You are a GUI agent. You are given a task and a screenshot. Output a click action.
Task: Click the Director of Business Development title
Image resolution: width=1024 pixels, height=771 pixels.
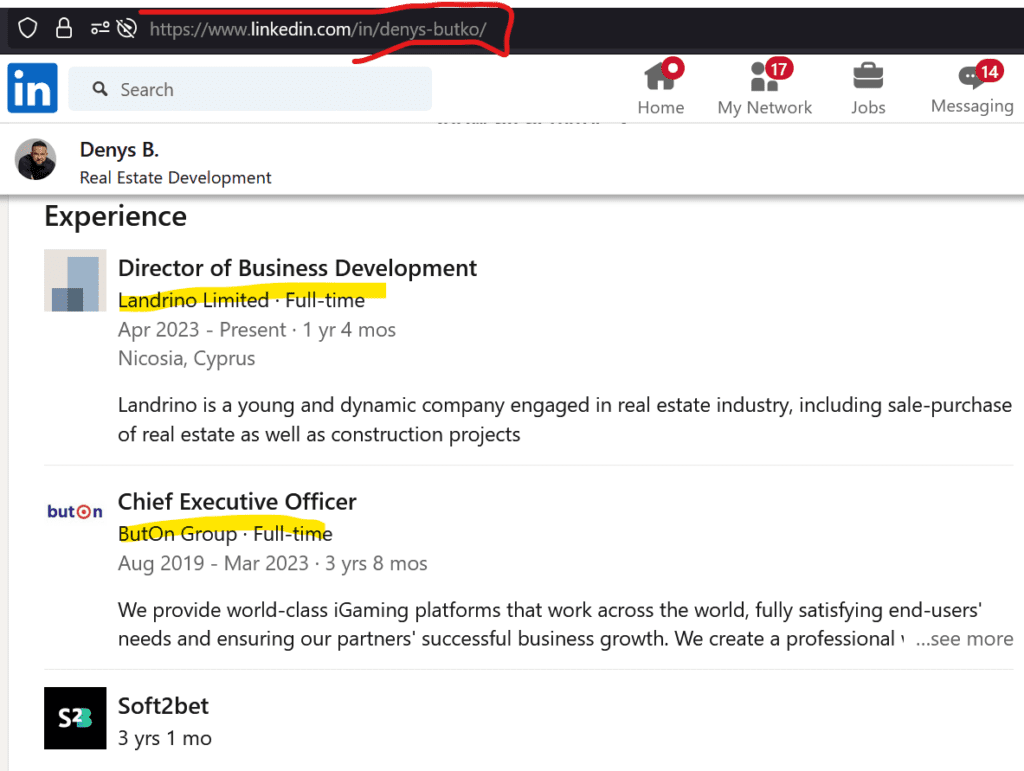tap(297, 268)
